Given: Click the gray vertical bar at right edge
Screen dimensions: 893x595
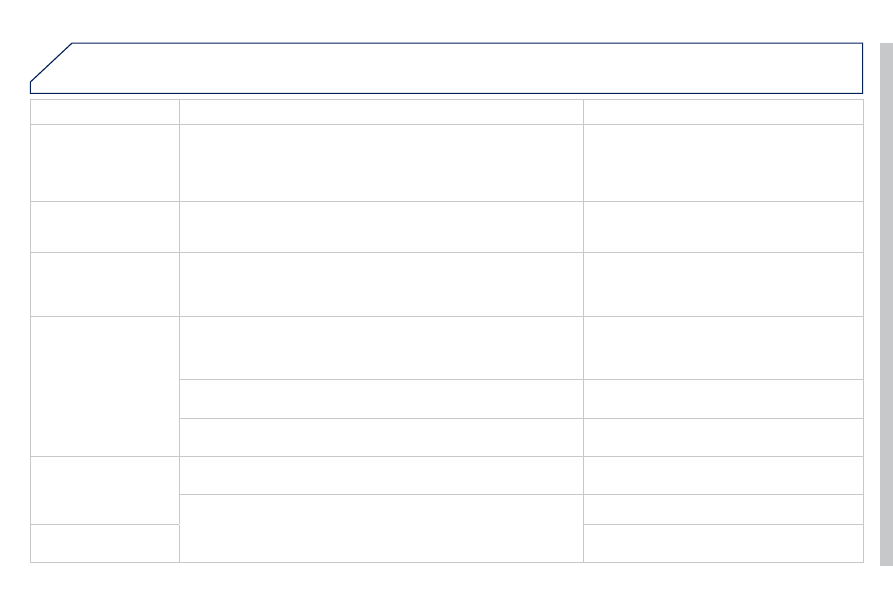Looking at the screenshot, I should pos(886,304).
